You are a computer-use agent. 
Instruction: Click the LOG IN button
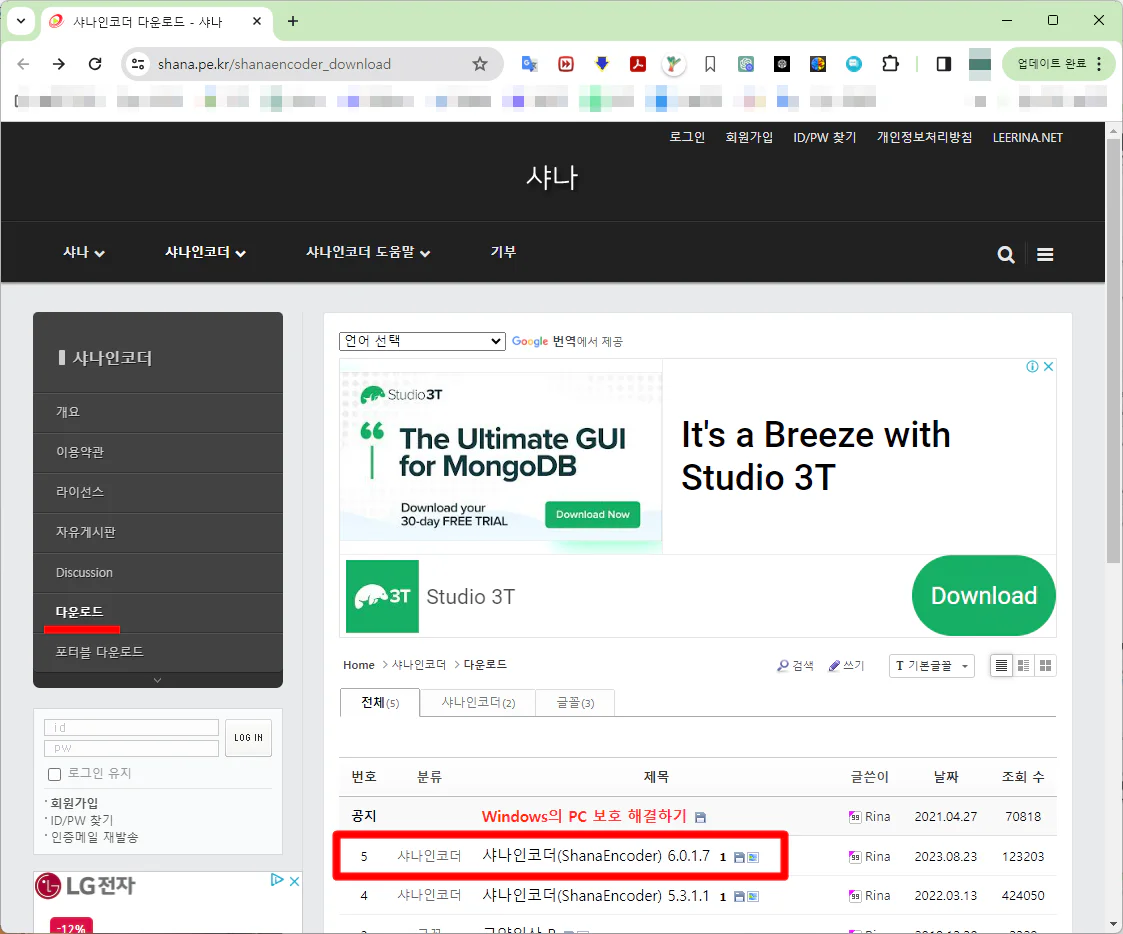249,738
